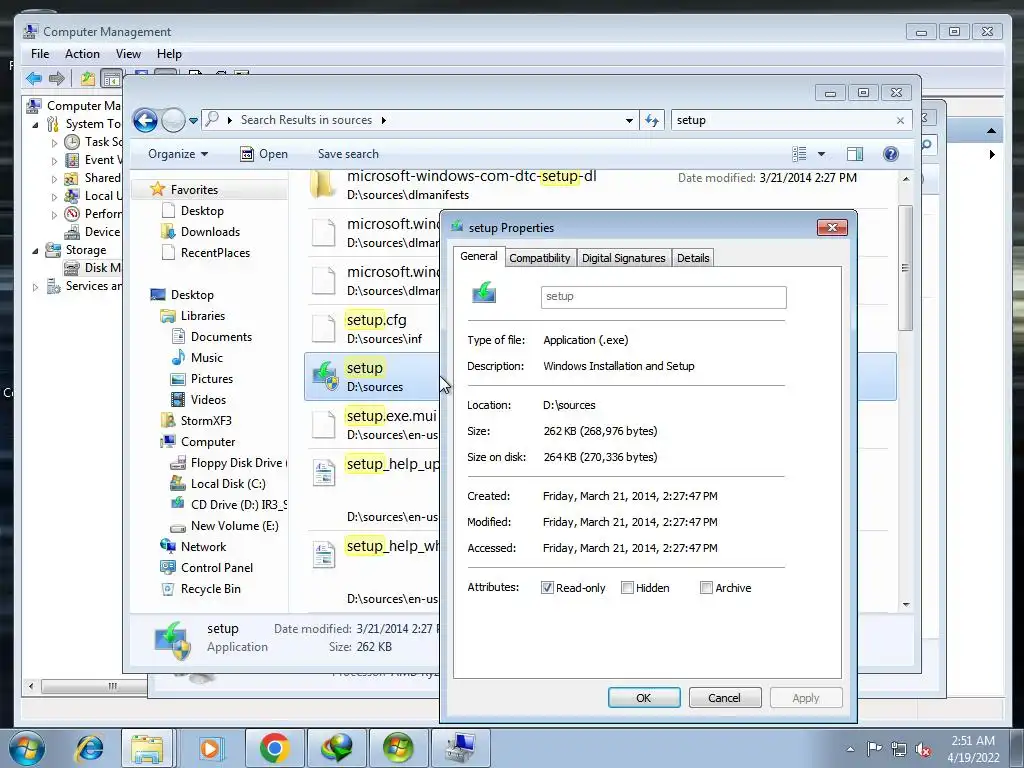
Task: Open the address bar history dropdown arrow
Action: click(x=629, y=120)
